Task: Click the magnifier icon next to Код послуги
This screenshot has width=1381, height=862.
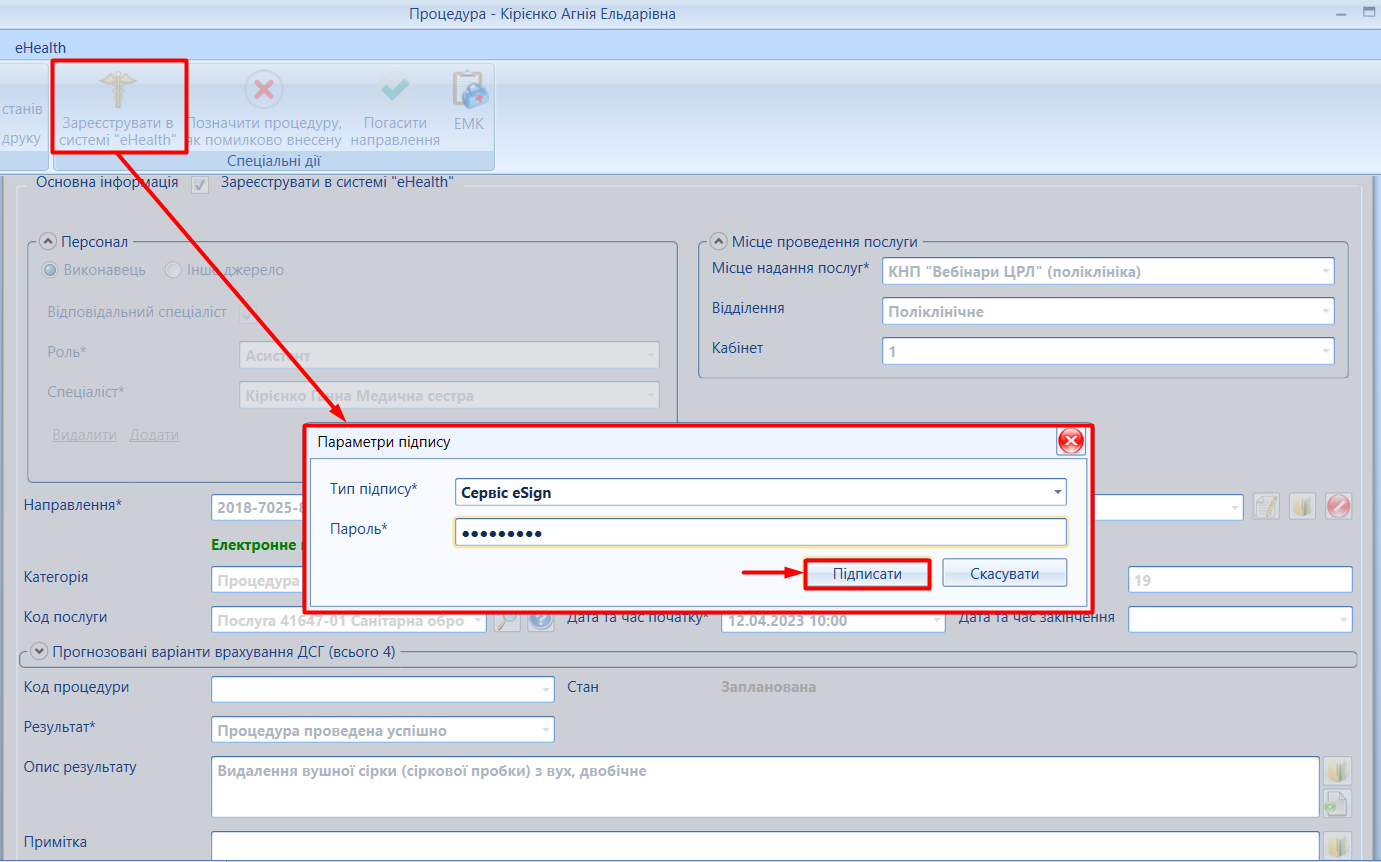Action: [507, 620]
